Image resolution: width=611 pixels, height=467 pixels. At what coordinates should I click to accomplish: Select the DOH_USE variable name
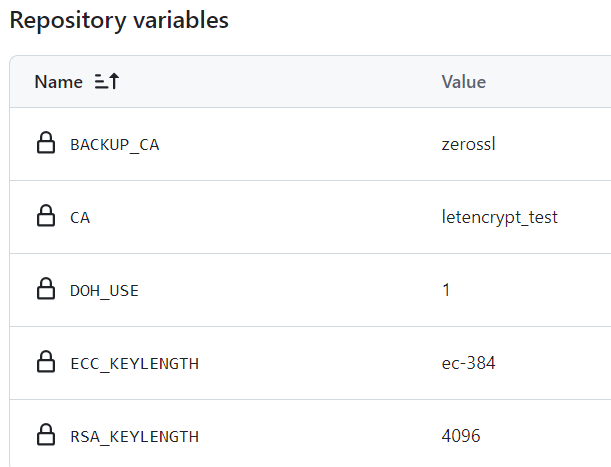(x=104, y=291)
